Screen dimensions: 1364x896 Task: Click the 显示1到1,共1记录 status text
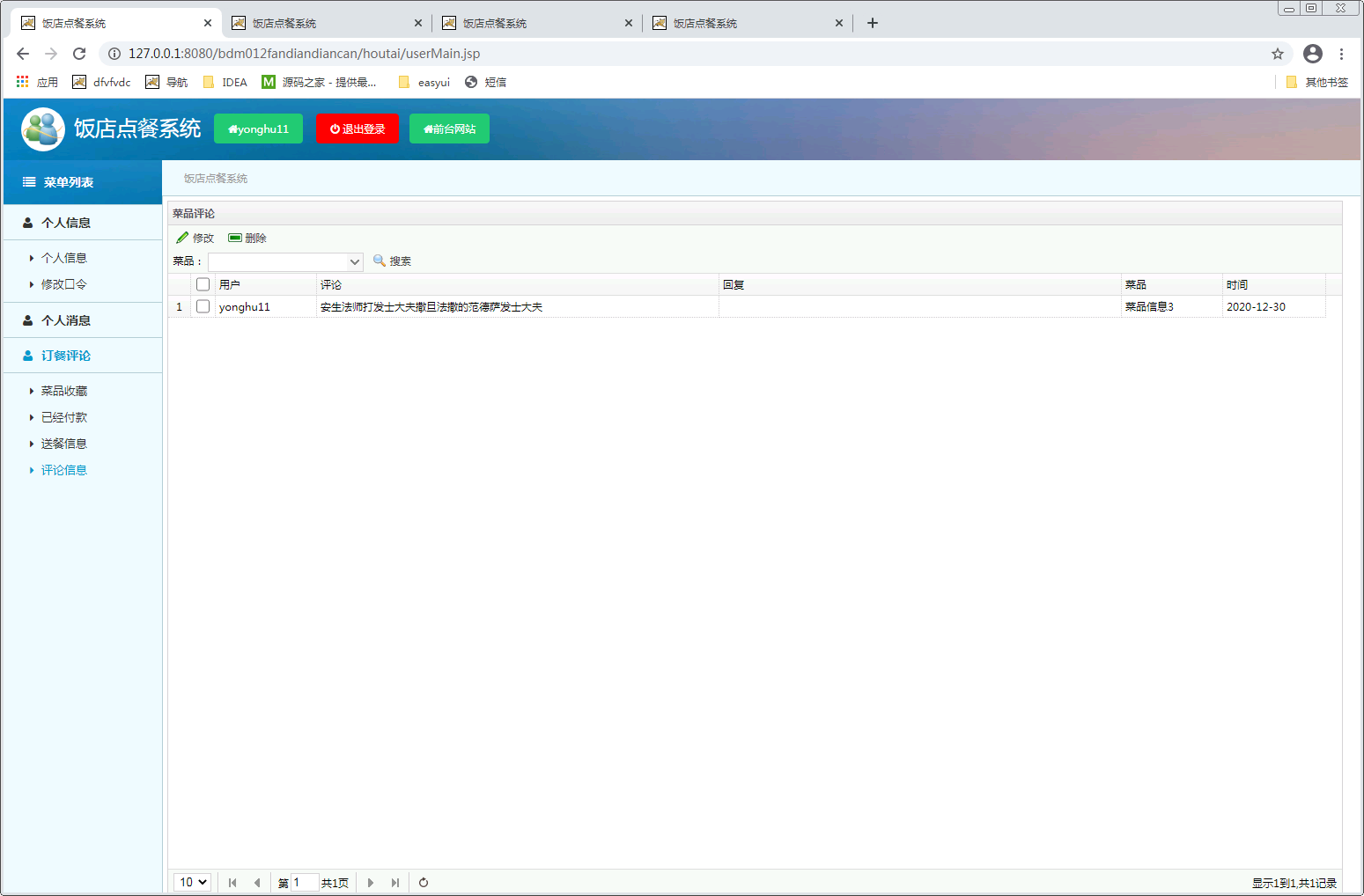pos(1294,883)
